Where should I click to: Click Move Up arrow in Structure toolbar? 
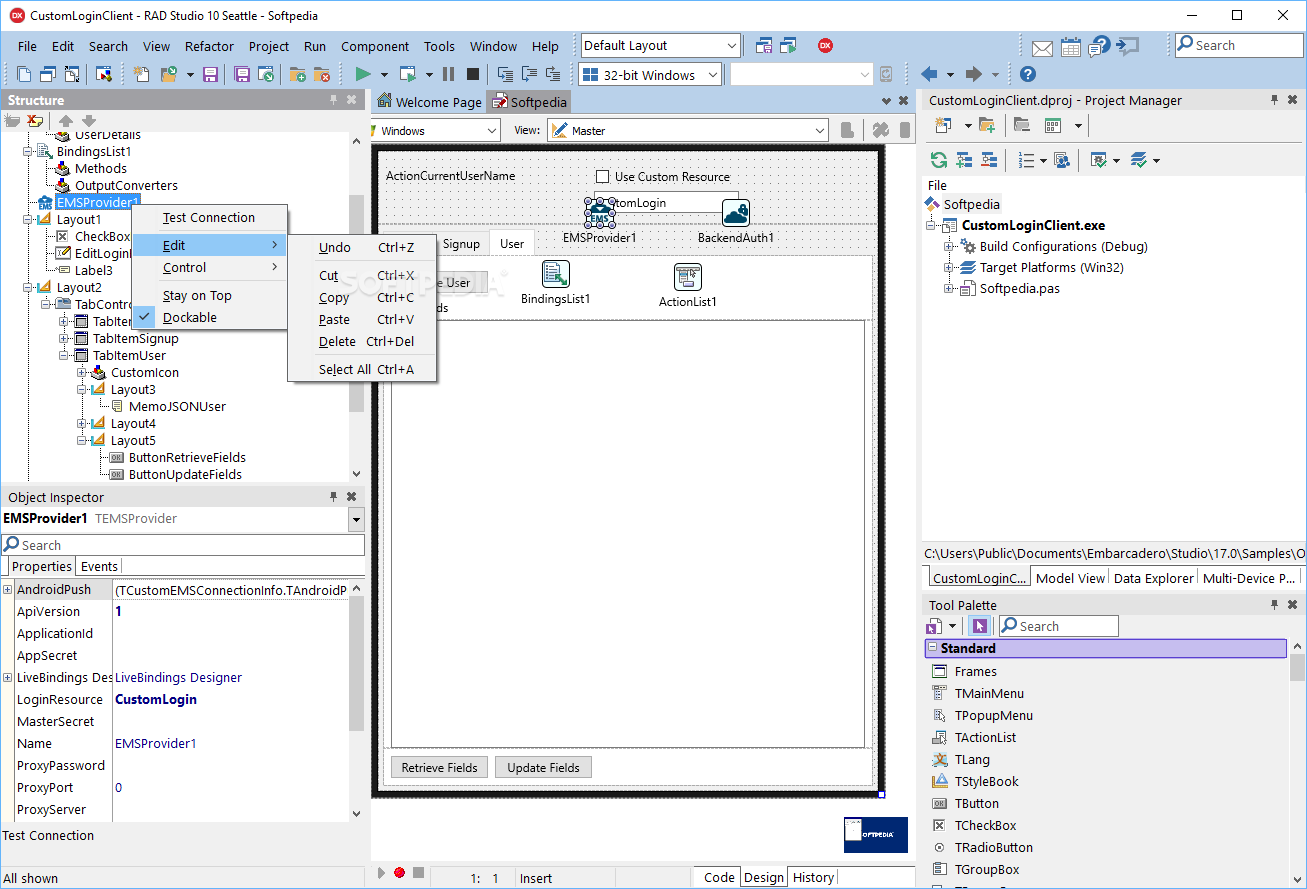pos(66,121)
